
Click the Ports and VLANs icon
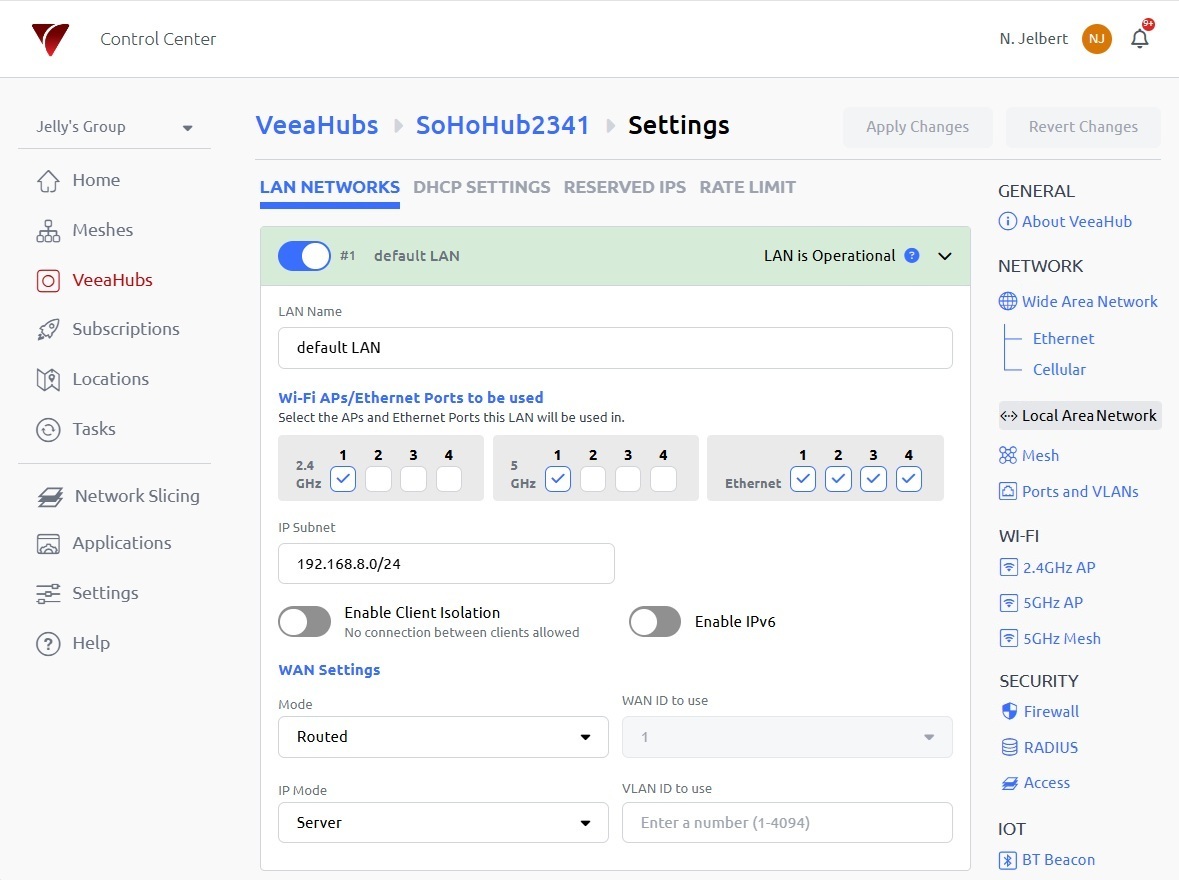[1008, 491]
